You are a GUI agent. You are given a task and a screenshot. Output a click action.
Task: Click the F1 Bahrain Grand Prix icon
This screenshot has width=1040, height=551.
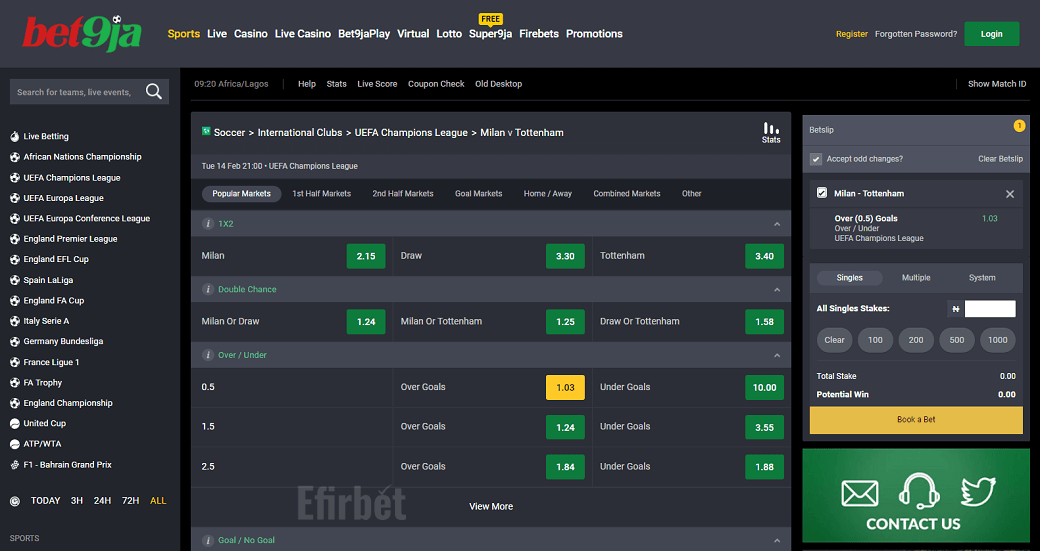pyautogui.click(x=15, y=465)
